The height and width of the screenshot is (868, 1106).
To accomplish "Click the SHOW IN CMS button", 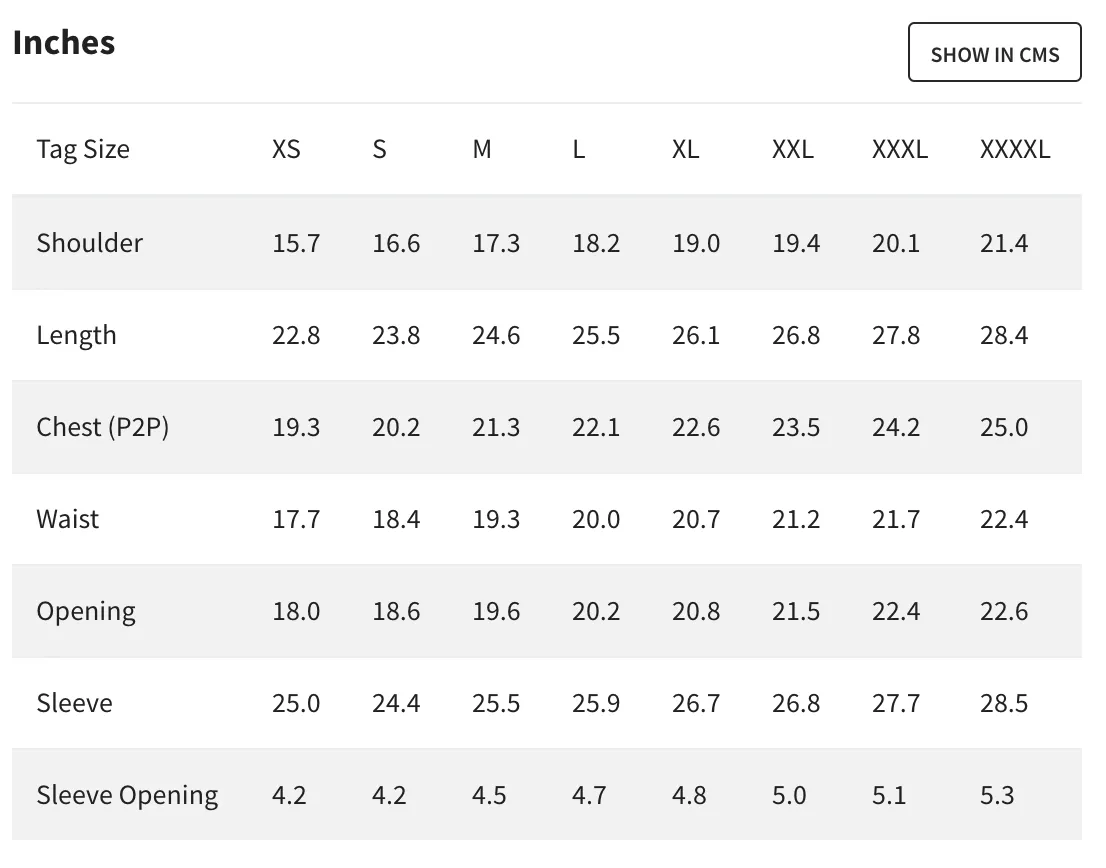I will pyautogui.click(x=994, y=52).
